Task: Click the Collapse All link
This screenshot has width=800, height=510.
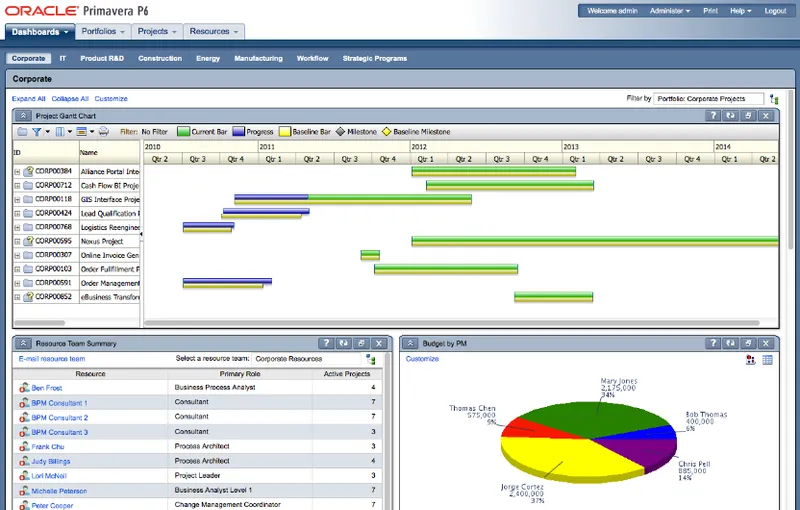Action: 70,98
